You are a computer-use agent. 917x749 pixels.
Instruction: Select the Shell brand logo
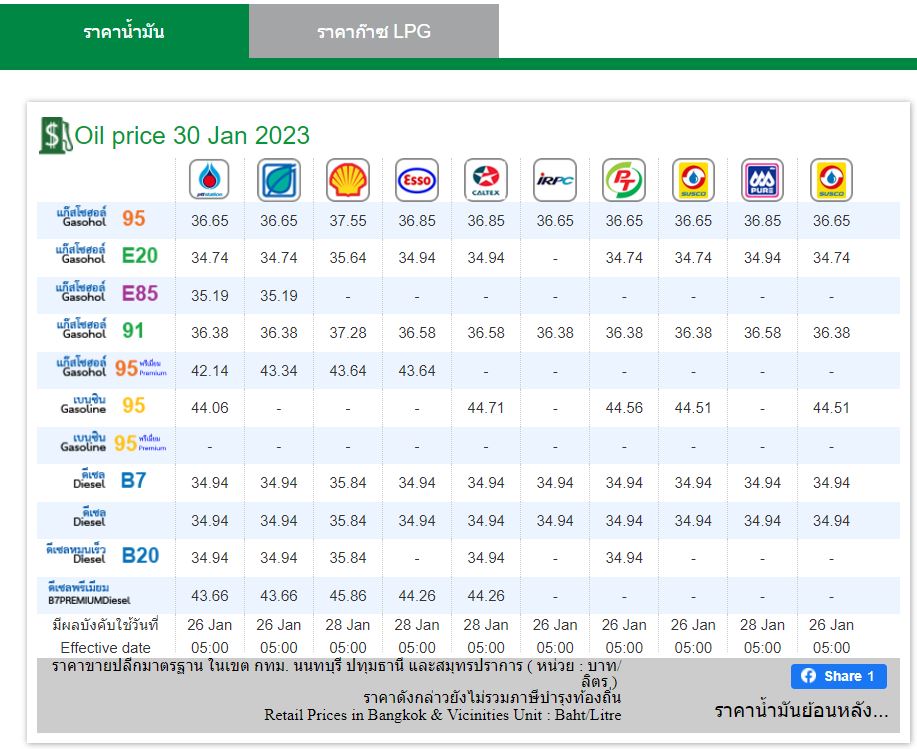click(348, 180)
